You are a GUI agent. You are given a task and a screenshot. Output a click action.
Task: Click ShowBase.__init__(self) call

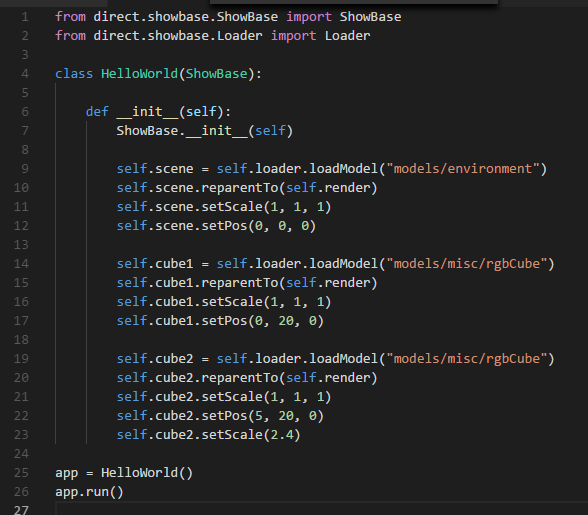pos(204,131)
